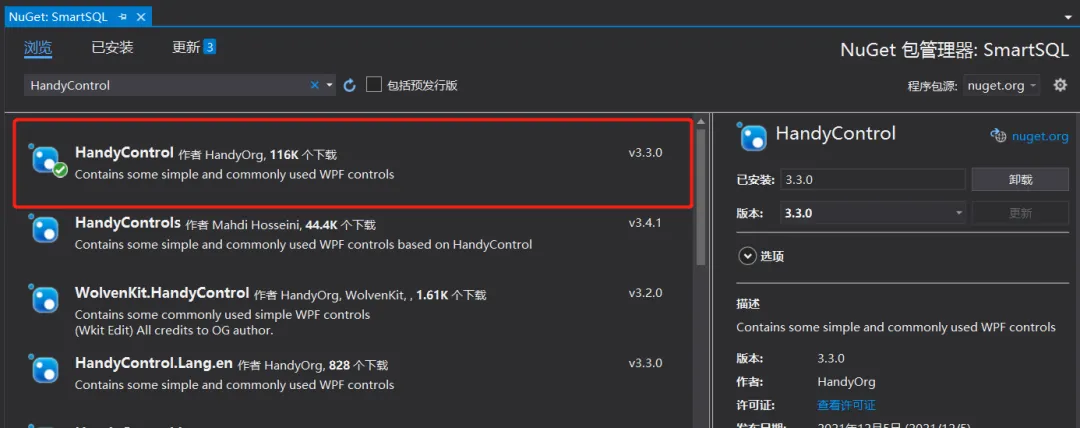Click the updates count badge 3
This screenshot has height=428, width=1080.
(x=209, y=47)
